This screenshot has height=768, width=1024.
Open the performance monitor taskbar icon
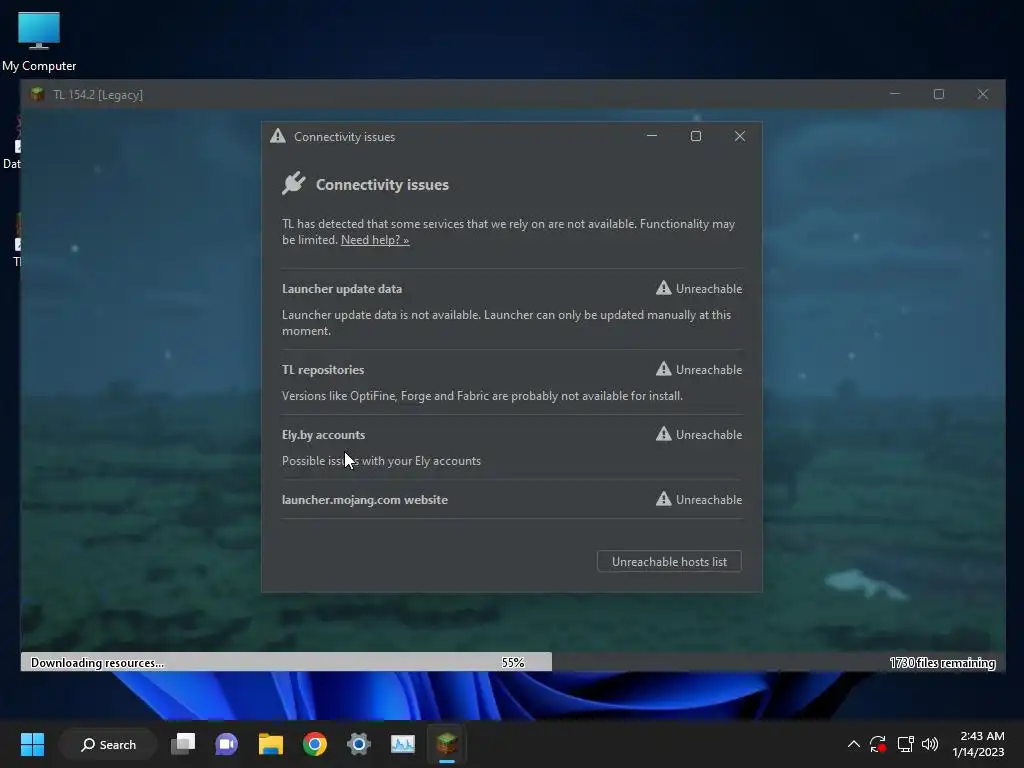point(402,744)
